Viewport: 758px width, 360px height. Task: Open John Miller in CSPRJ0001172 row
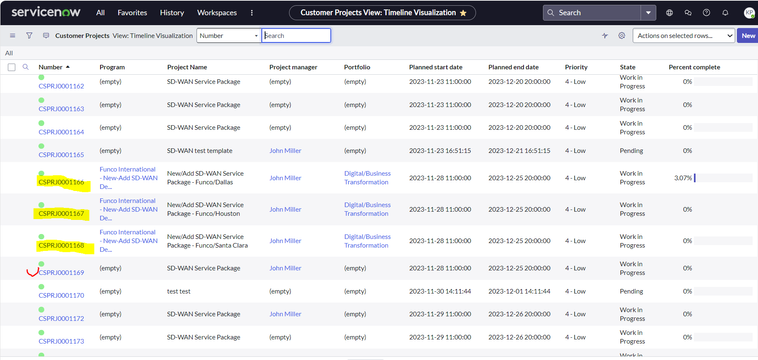[285, 314]
